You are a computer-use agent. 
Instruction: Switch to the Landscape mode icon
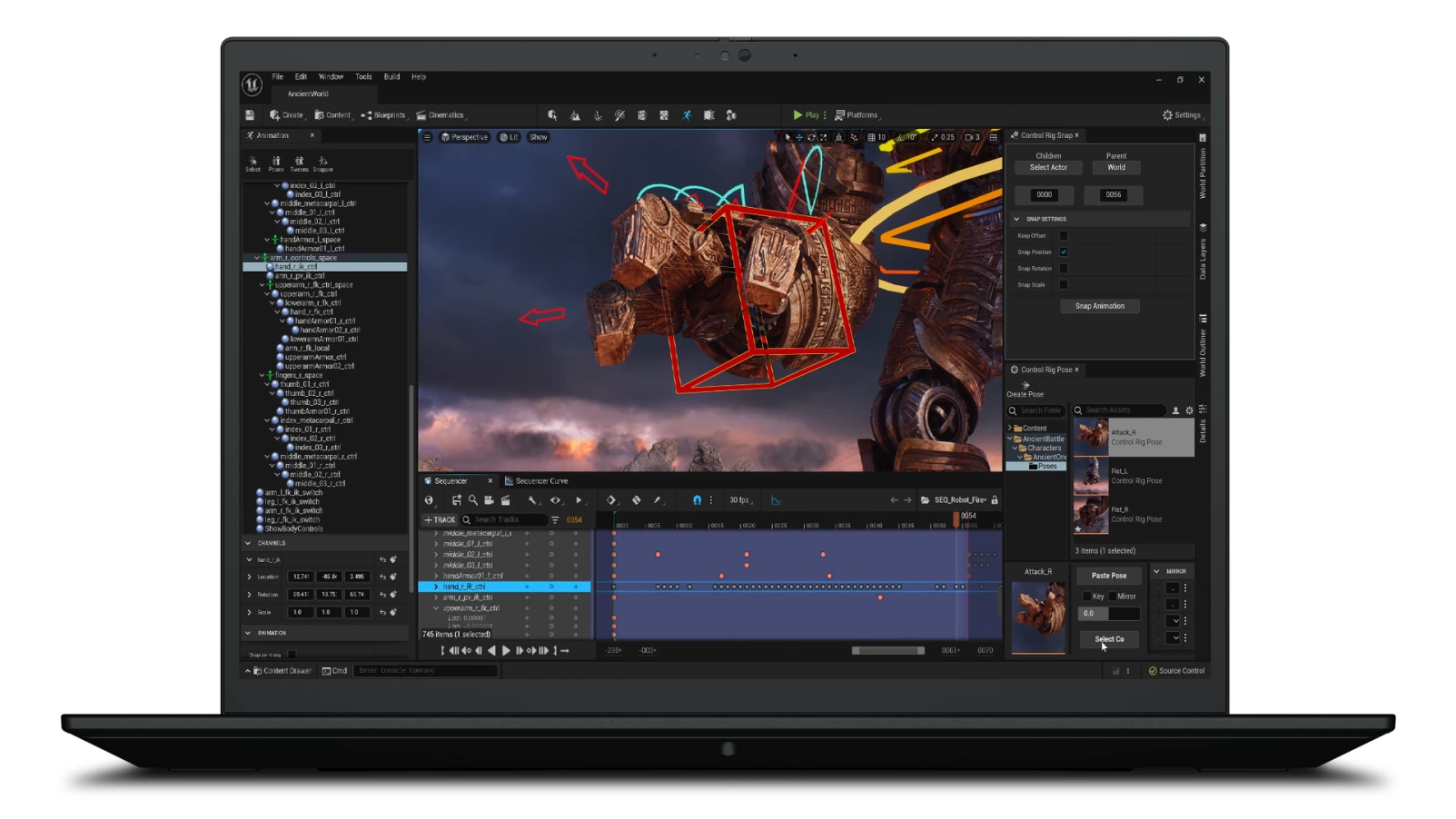pyautogui.click(x=575, y=115)
